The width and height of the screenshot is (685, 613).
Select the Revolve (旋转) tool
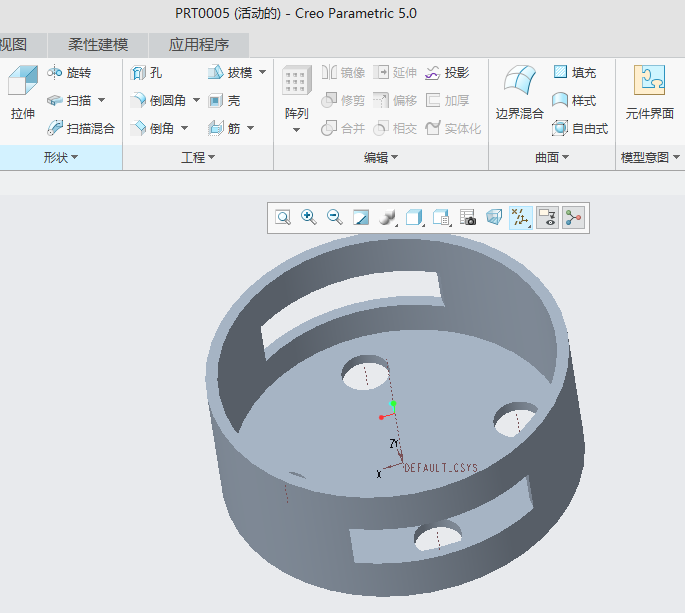click(69, 73)
